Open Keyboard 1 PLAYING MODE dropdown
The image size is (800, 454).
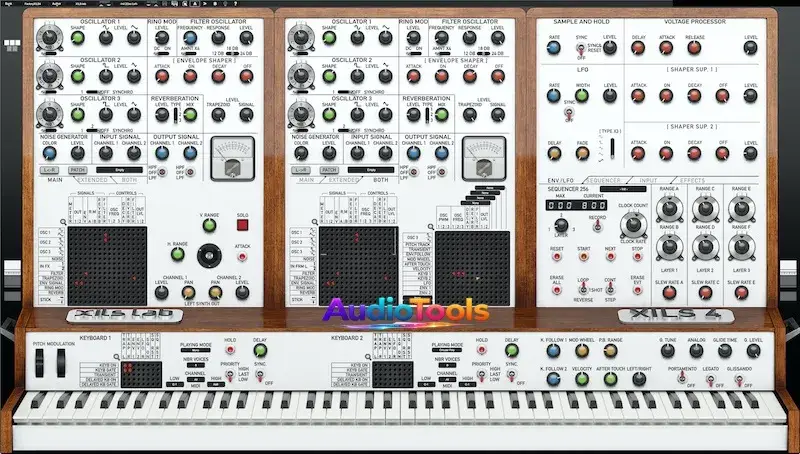click(195, 352)
